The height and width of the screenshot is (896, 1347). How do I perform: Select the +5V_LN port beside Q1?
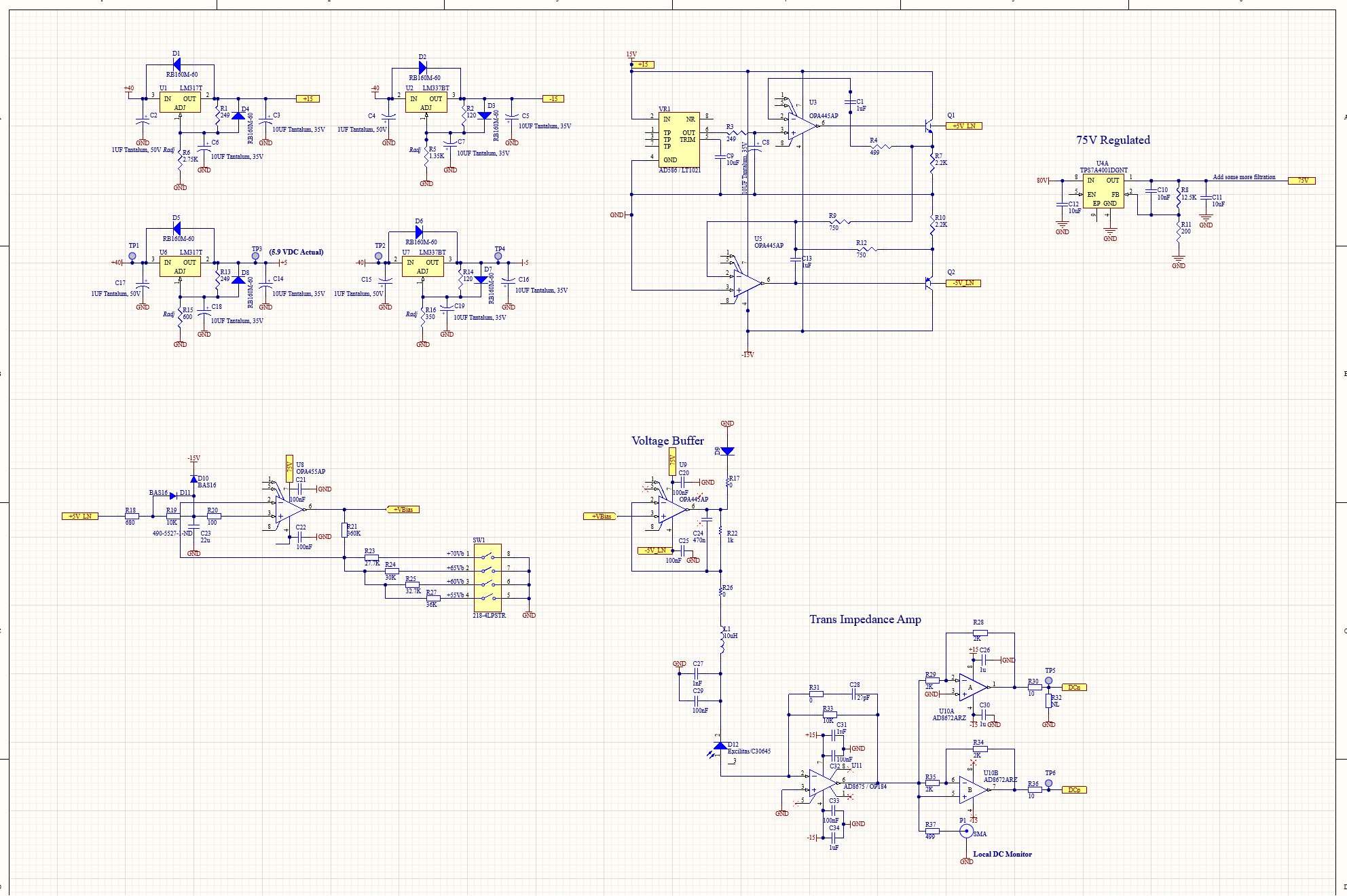[964, 126]
